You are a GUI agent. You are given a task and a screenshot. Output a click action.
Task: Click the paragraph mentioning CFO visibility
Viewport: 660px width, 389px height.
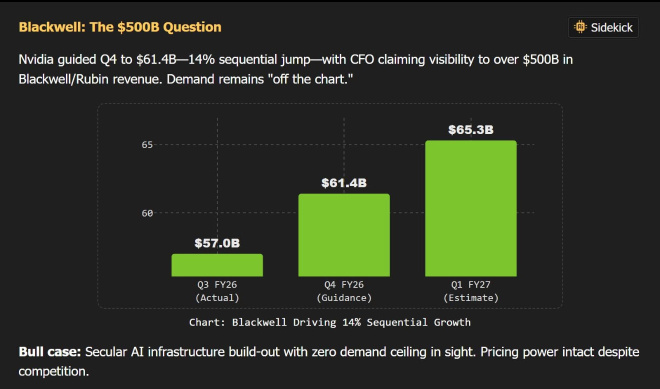(x=295, y=69)
